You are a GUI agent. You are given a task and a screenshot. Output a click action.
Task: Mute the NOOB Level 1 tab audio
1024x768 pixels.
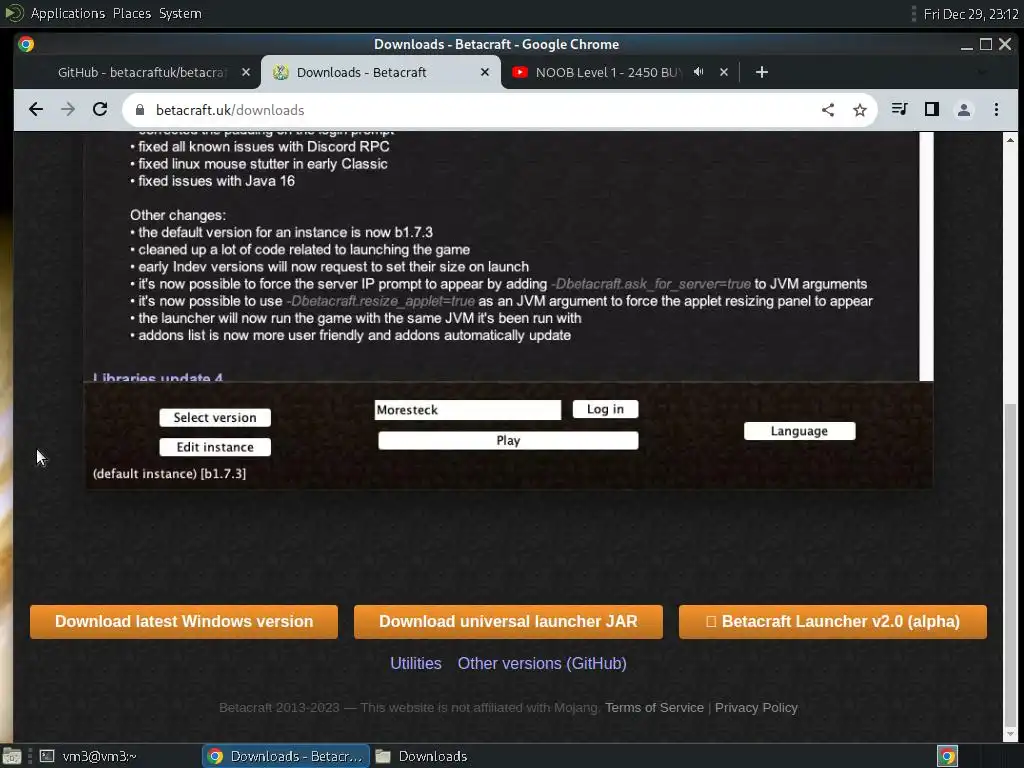(699, 72)
